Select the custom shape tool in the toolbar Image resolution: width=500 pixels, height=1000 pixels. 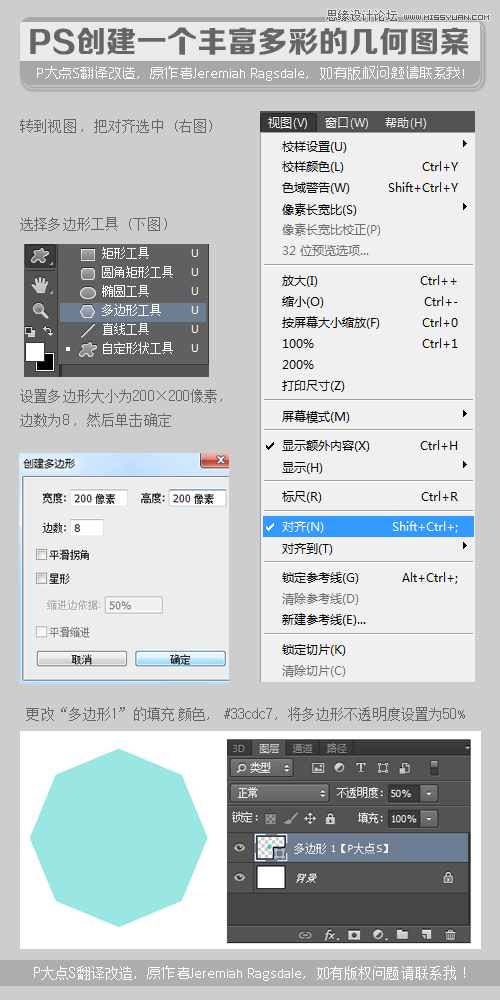(40, 256)
